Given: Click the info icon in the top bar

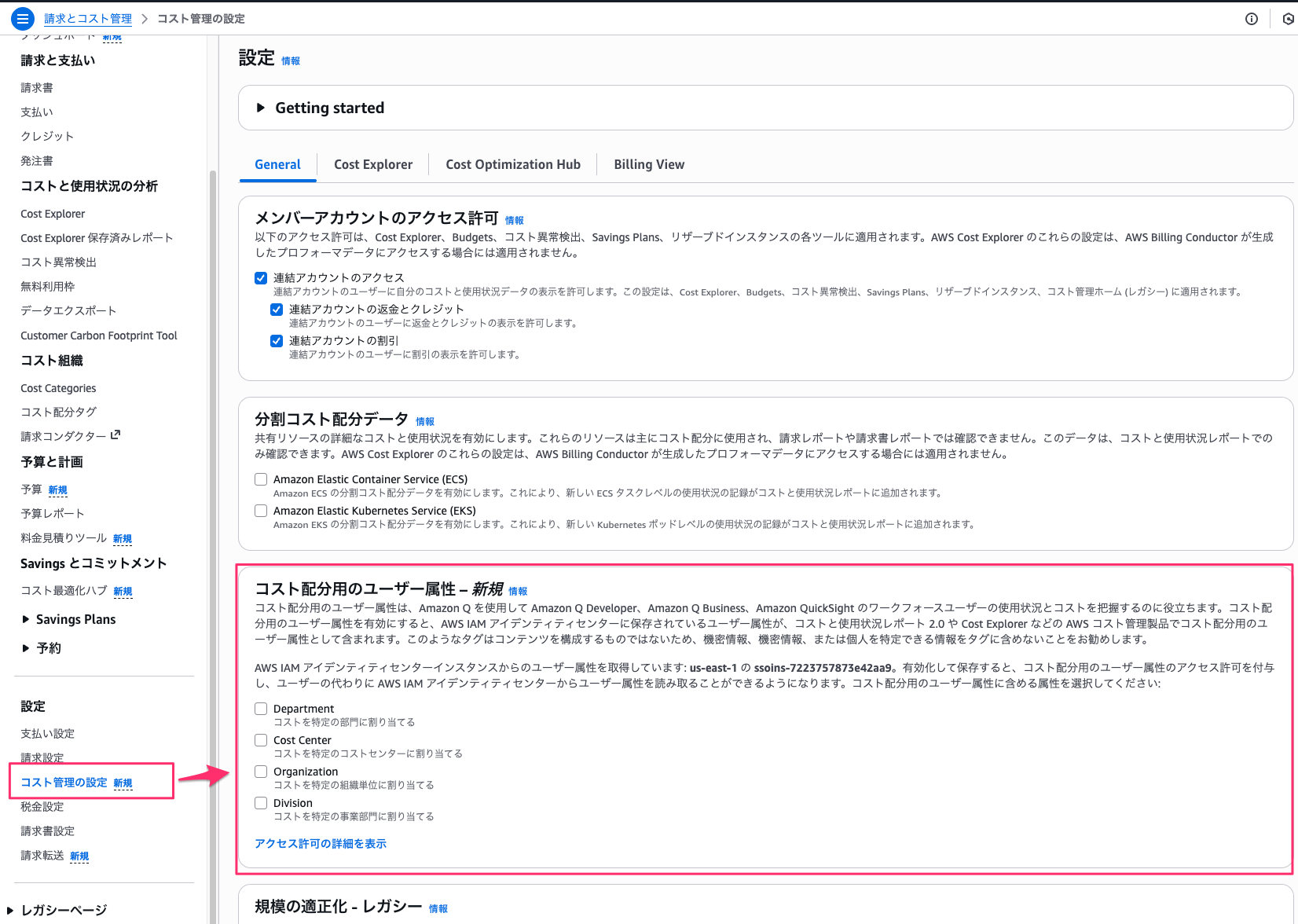Looking at the screenshot, I should coord(1252,18).
